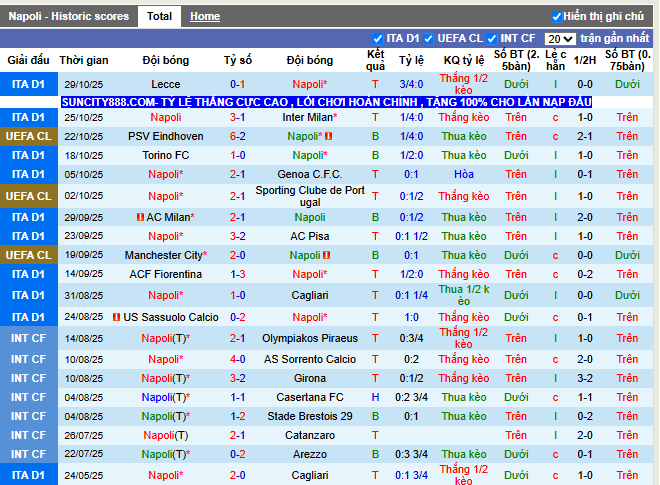The width and height of the screenshot is (660, 485).
Task: Click 'Hòa' result for Genoa match
Action: pos(464,174)
